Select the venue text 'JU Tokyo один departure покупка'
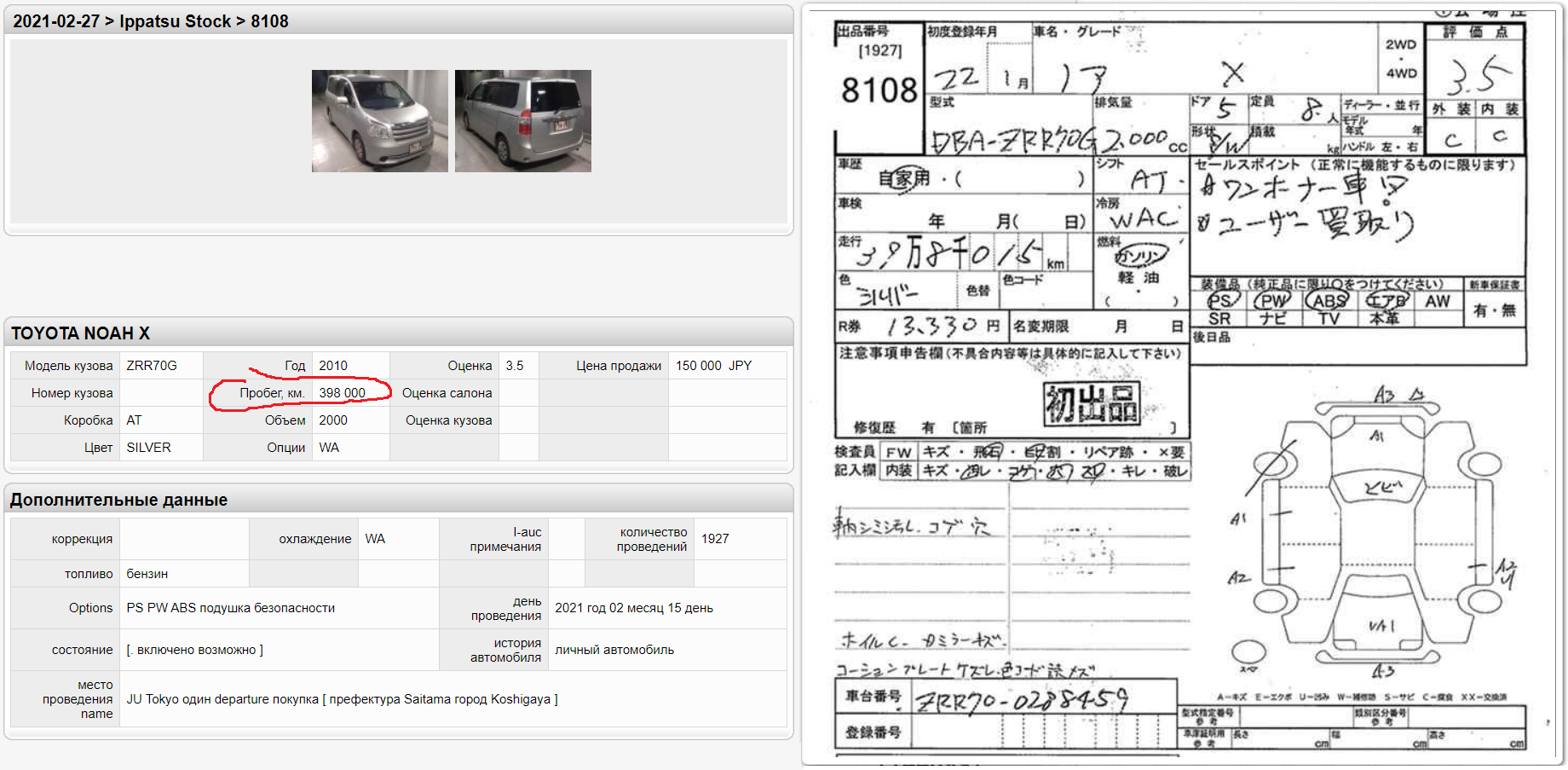Image resolution: width=1568 pixels, height=770 pixels. [222, 699]
